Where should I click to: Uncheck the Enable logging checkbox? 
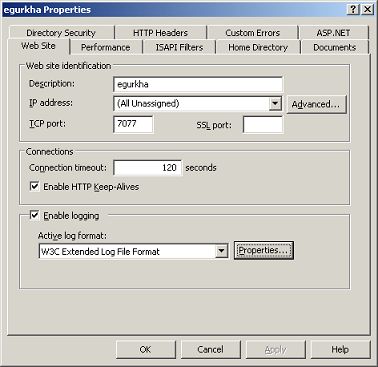35,215
